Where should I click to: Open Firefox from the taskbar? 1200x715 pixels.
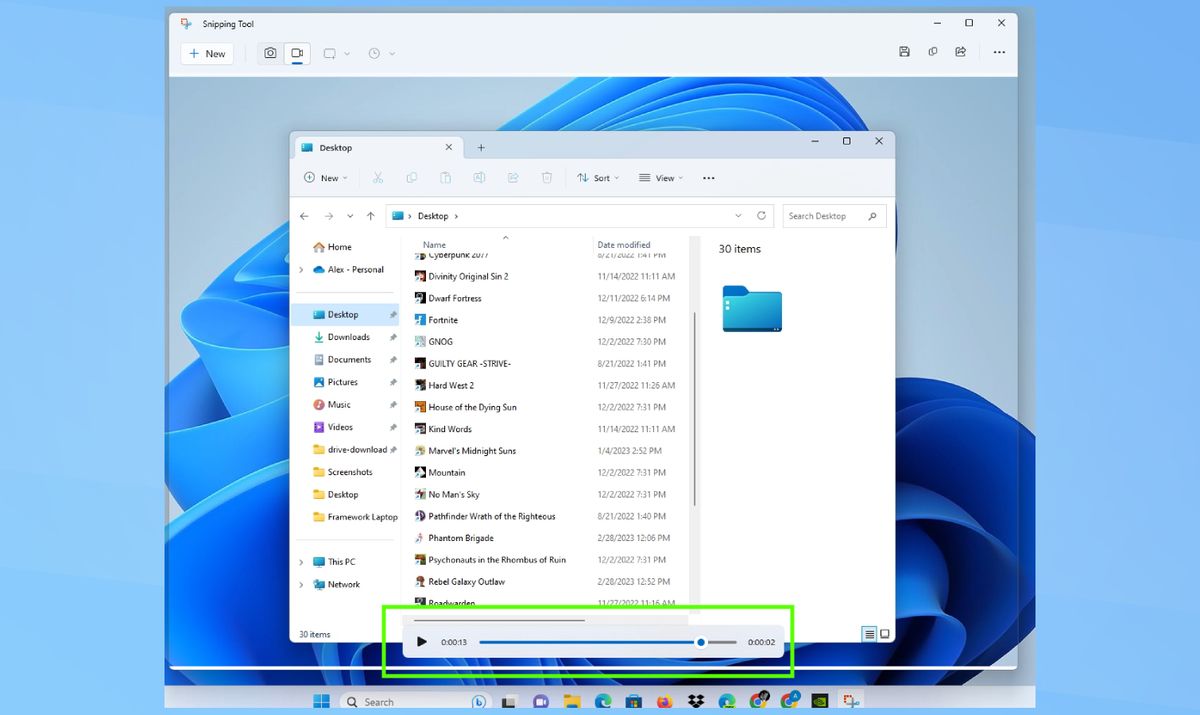[x=665, y=701]
